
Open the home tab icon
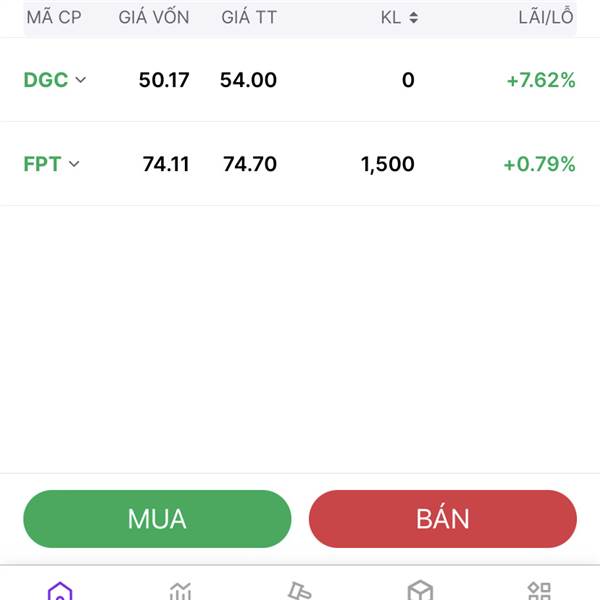click(x=60, y=591)
